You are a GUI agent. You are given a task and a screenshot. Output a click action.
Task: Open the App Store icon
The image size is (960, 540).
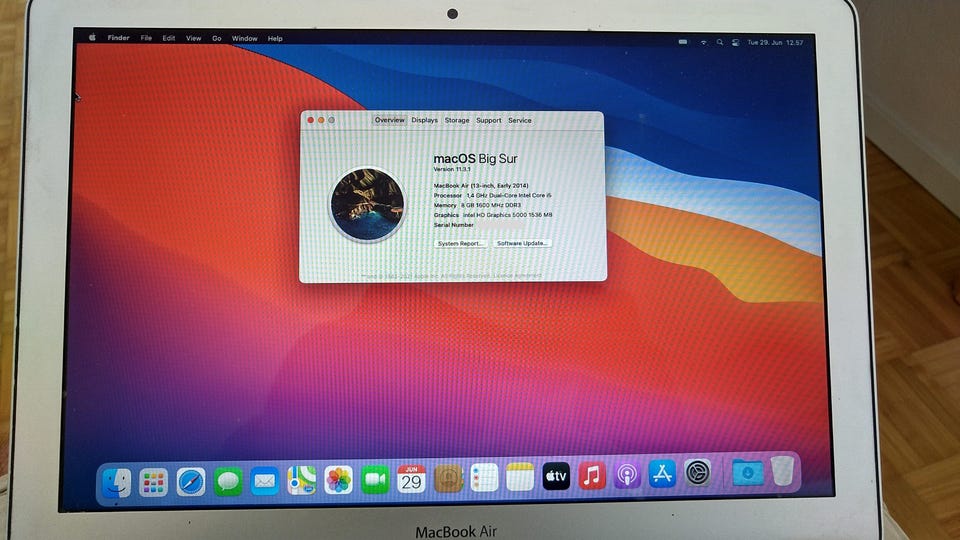662,474
